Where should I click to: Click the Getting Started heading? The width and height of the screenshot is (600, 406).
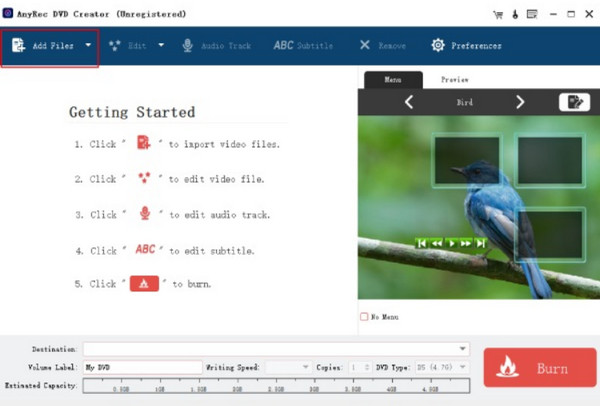click(132, 112)
